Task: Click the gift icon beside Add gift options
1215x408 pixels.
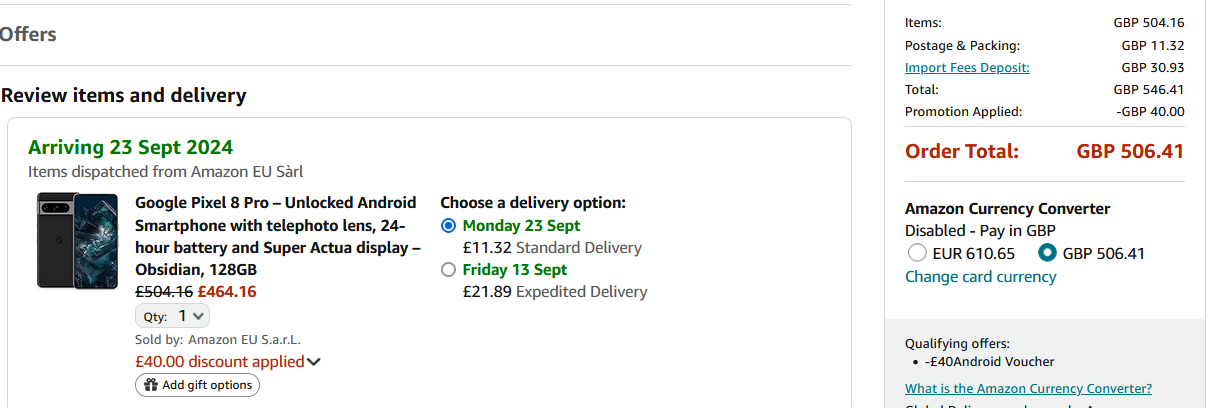Action: pyautogui.click(x=151, y=385)
